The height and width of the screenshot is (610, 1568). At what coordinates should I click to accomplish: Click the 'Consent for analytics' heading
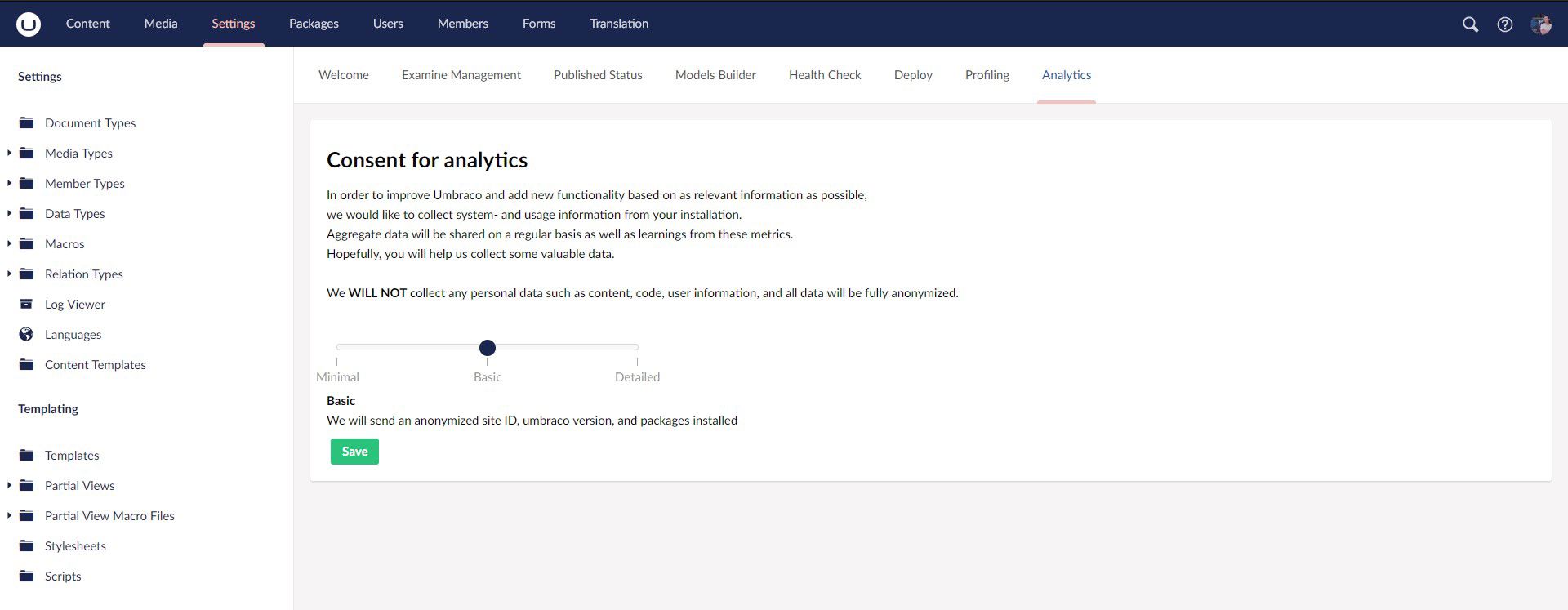click(x=427, y=160)
